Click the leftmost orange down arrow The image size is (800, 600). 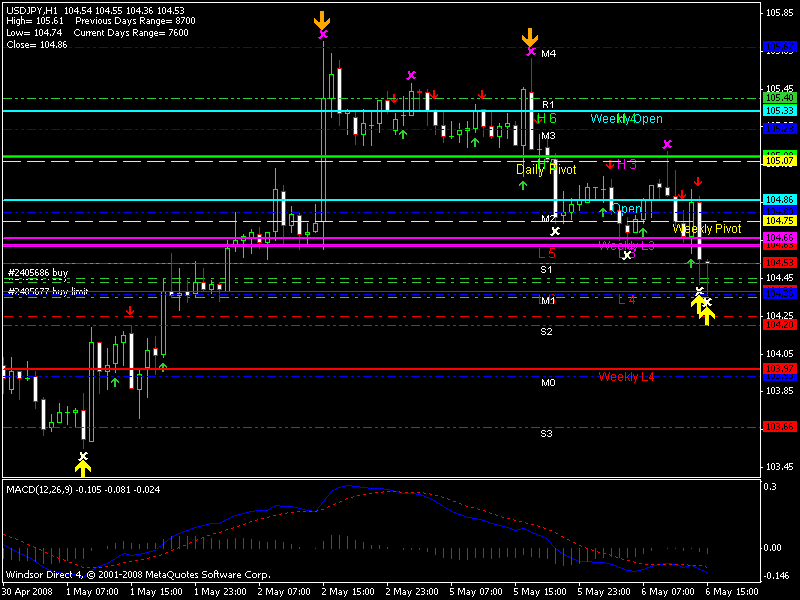(321, 20)
